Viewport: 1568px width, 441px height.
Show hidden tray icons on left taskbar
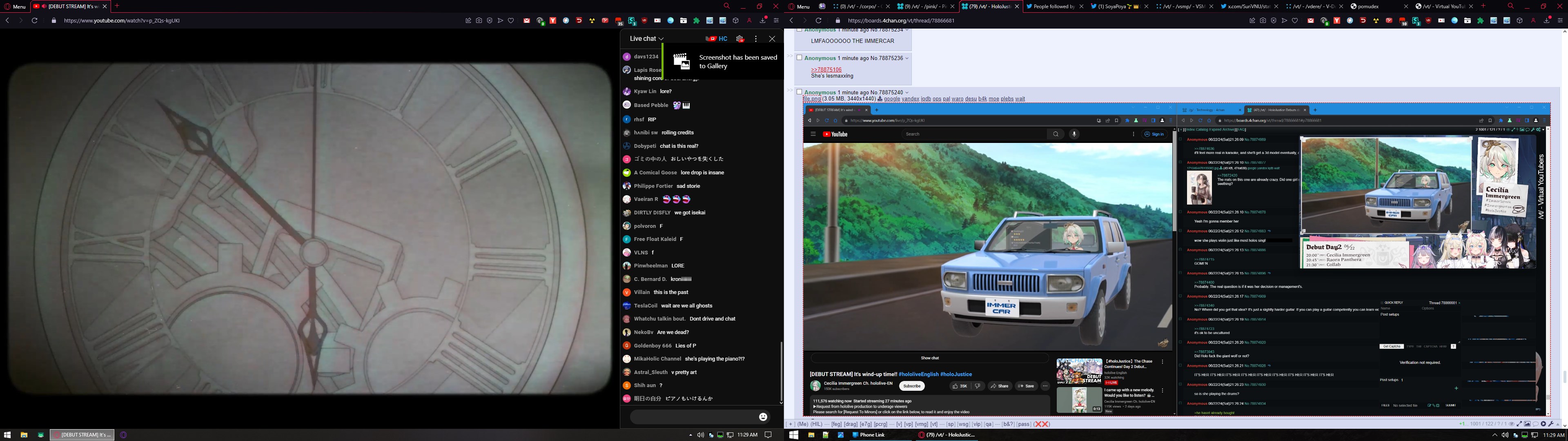tap(690, 435)
